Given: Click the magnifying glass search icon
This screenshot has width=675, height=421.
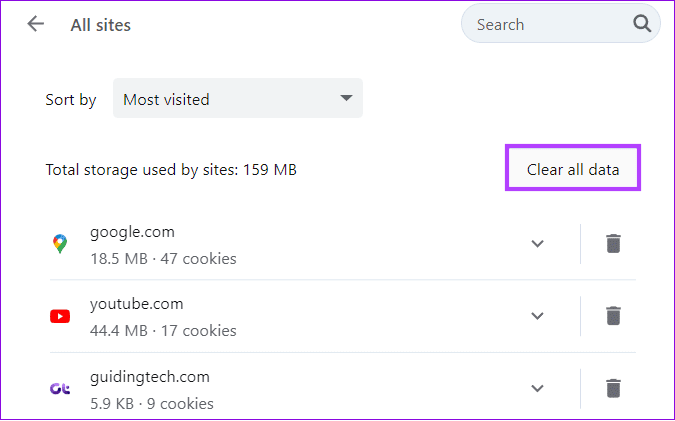Looking at the screenshot, I should (x=641, y=24).
